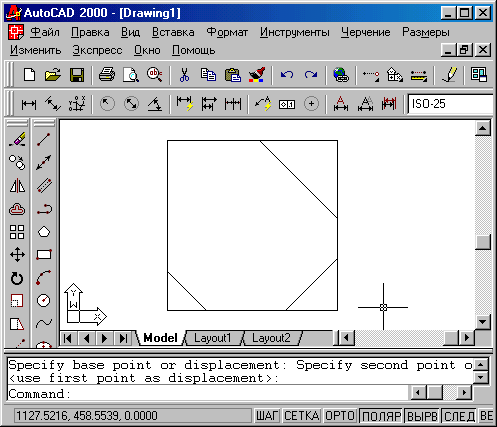Select Linear Dimension tool
The image size is (497, 427).
[29, 104]
